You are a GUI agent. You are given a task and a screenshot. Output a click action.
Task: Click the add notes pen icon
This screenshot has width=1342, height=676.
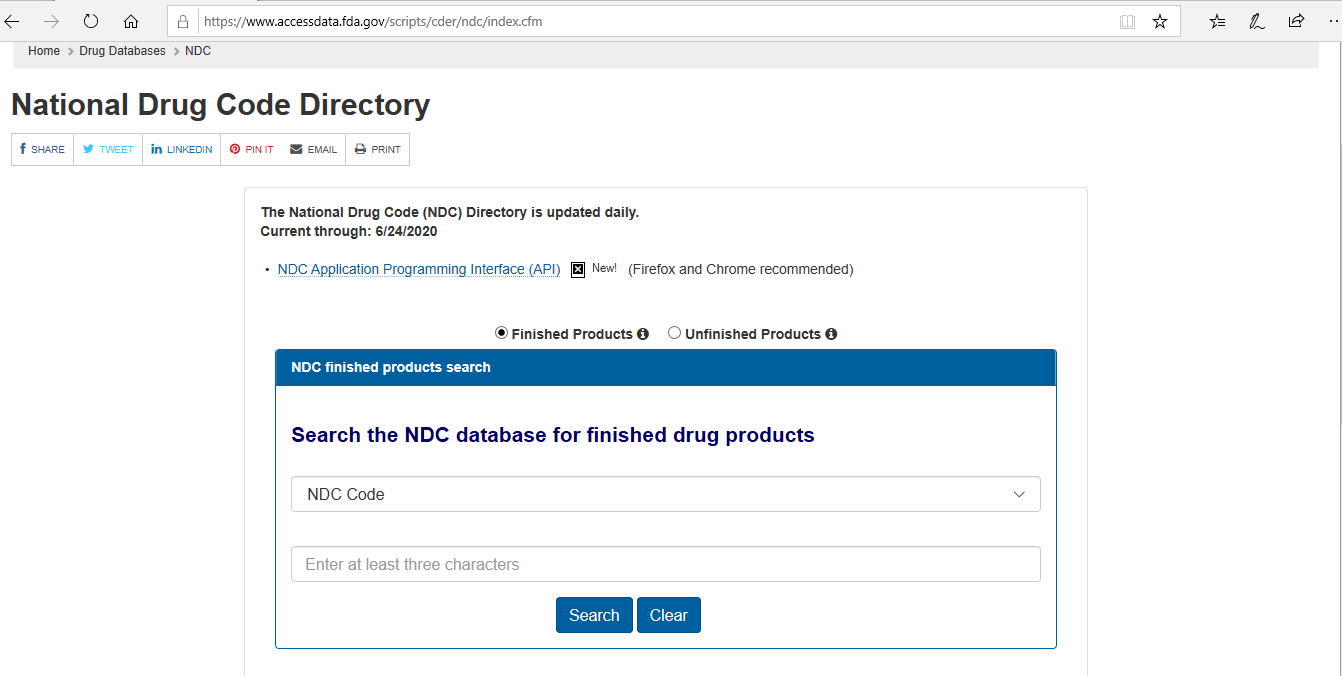click(1257, 21)
